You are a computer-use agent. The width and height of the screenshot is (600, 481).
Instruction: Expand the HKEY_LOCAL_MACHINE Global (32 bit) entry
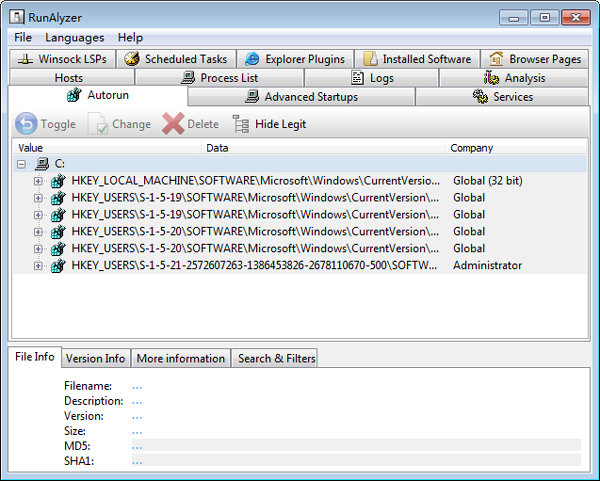(38, 181)
